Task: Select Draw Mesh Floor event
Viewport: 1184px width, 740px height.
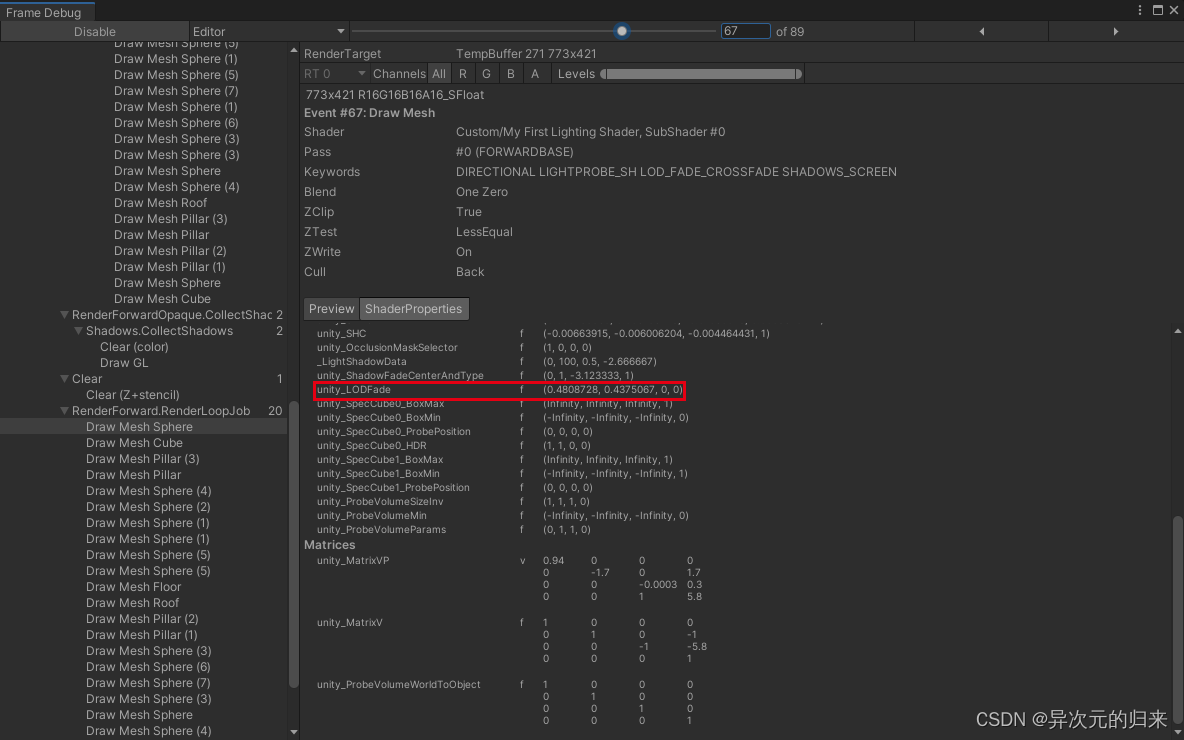Action: click(133, 587)
